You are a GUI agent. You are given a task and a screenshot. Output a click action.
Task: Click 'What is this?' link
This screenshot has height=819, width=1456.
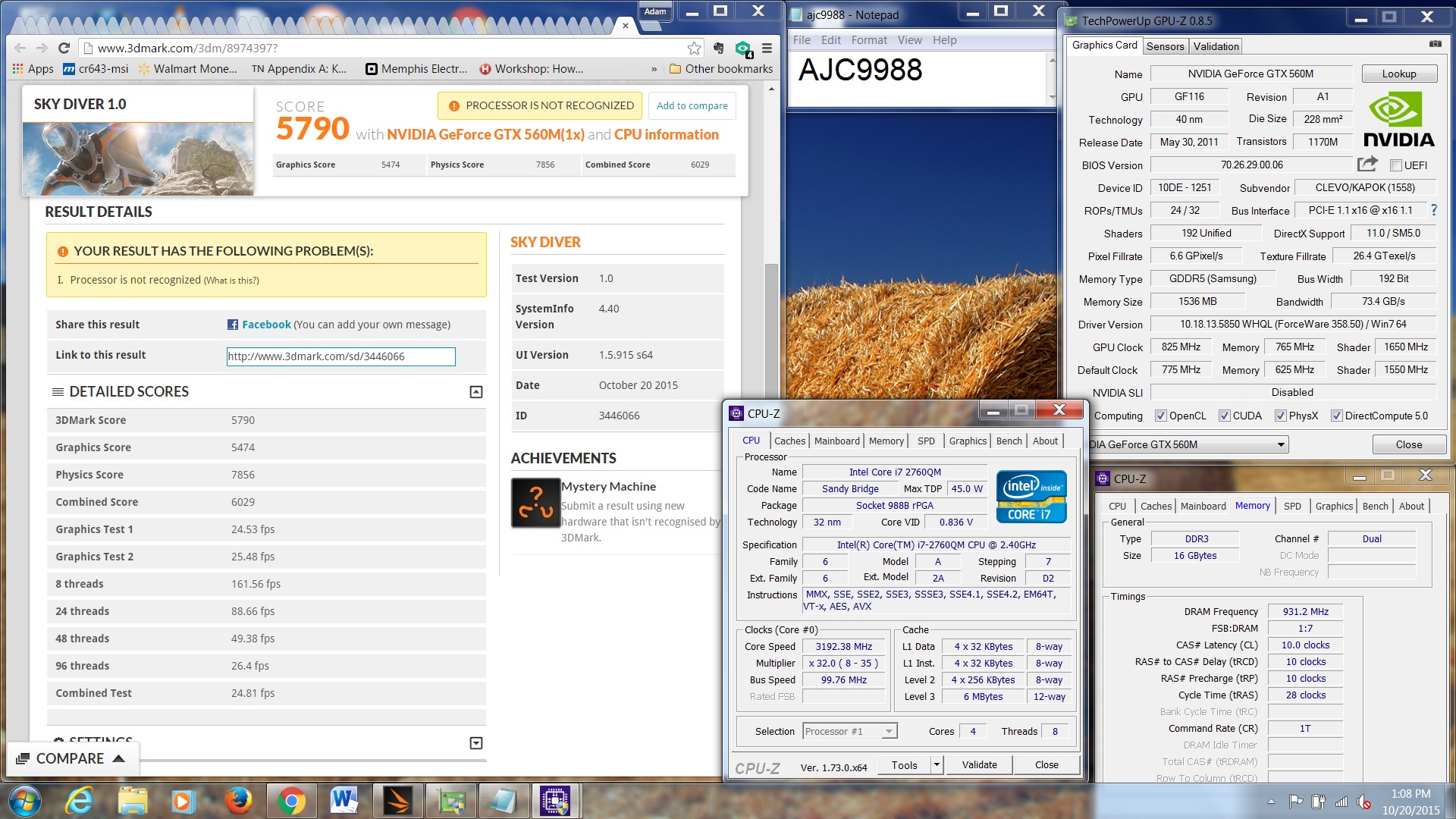231,281
